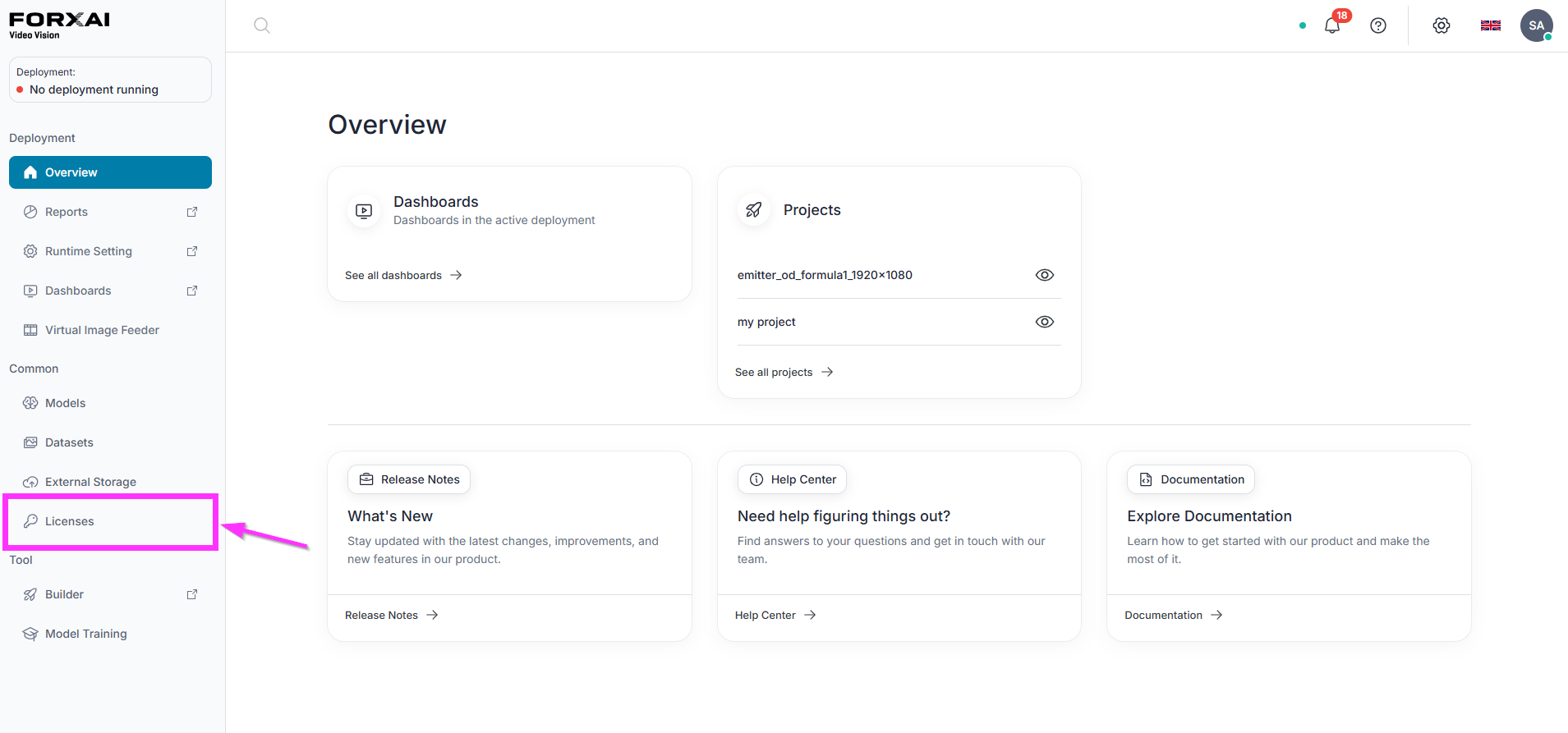This screenshot has height=733, width=1568.
Task: Click What's New heading
Action: (390, 516)
